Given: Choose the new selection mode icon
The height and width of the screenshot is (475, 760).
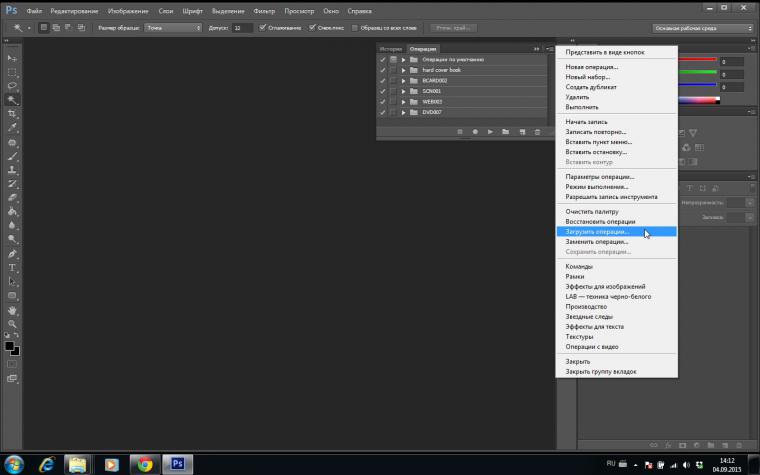Looking at the screenshot, I should [x=44, y=28].
